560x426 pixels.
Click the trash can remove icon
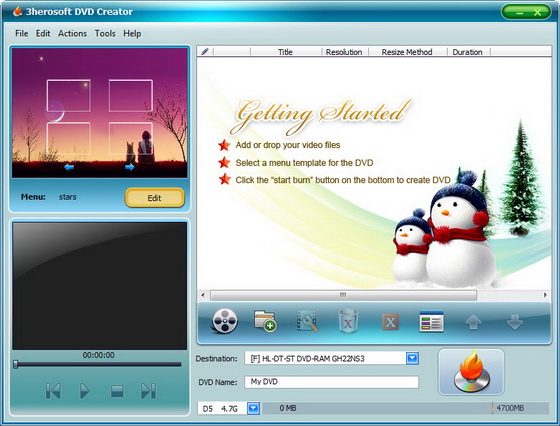[348, 321]
